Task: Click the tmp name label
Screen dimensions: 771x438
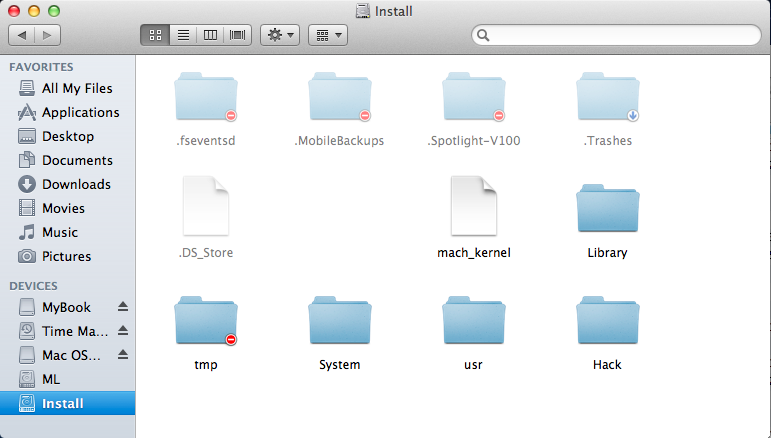Action: 206,365
